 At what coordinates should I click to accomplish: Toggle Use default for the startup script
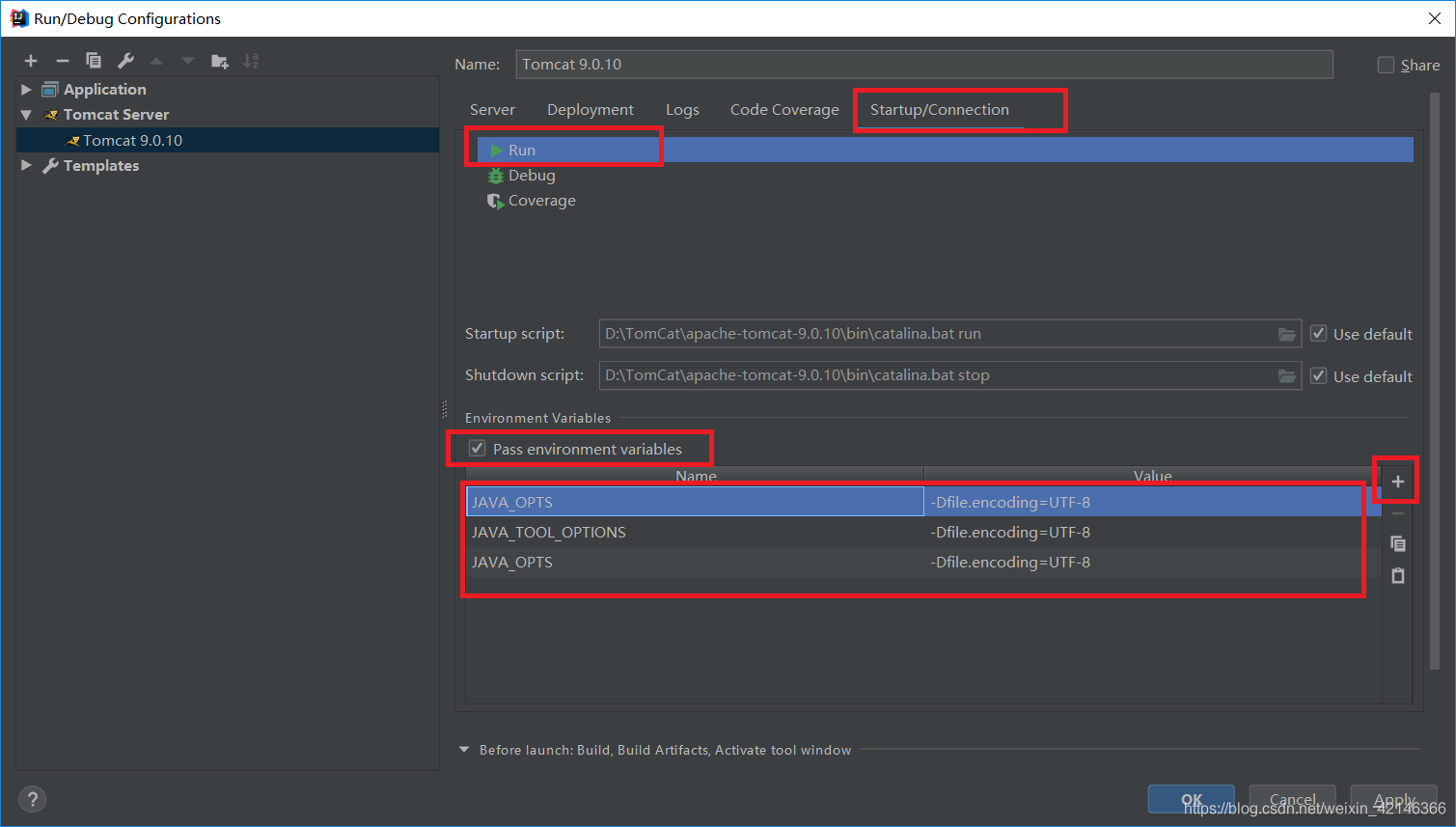point(1318,334)
